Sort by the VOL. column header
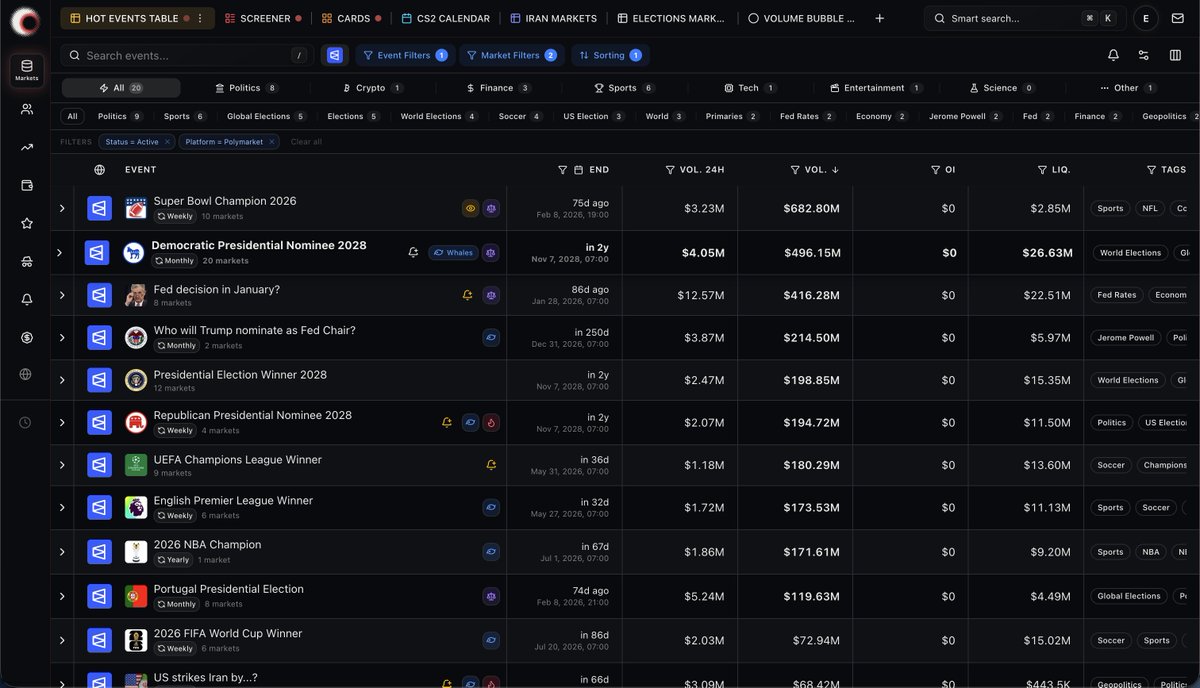Screen dimensions: 1200x688 tap(815, 170)
